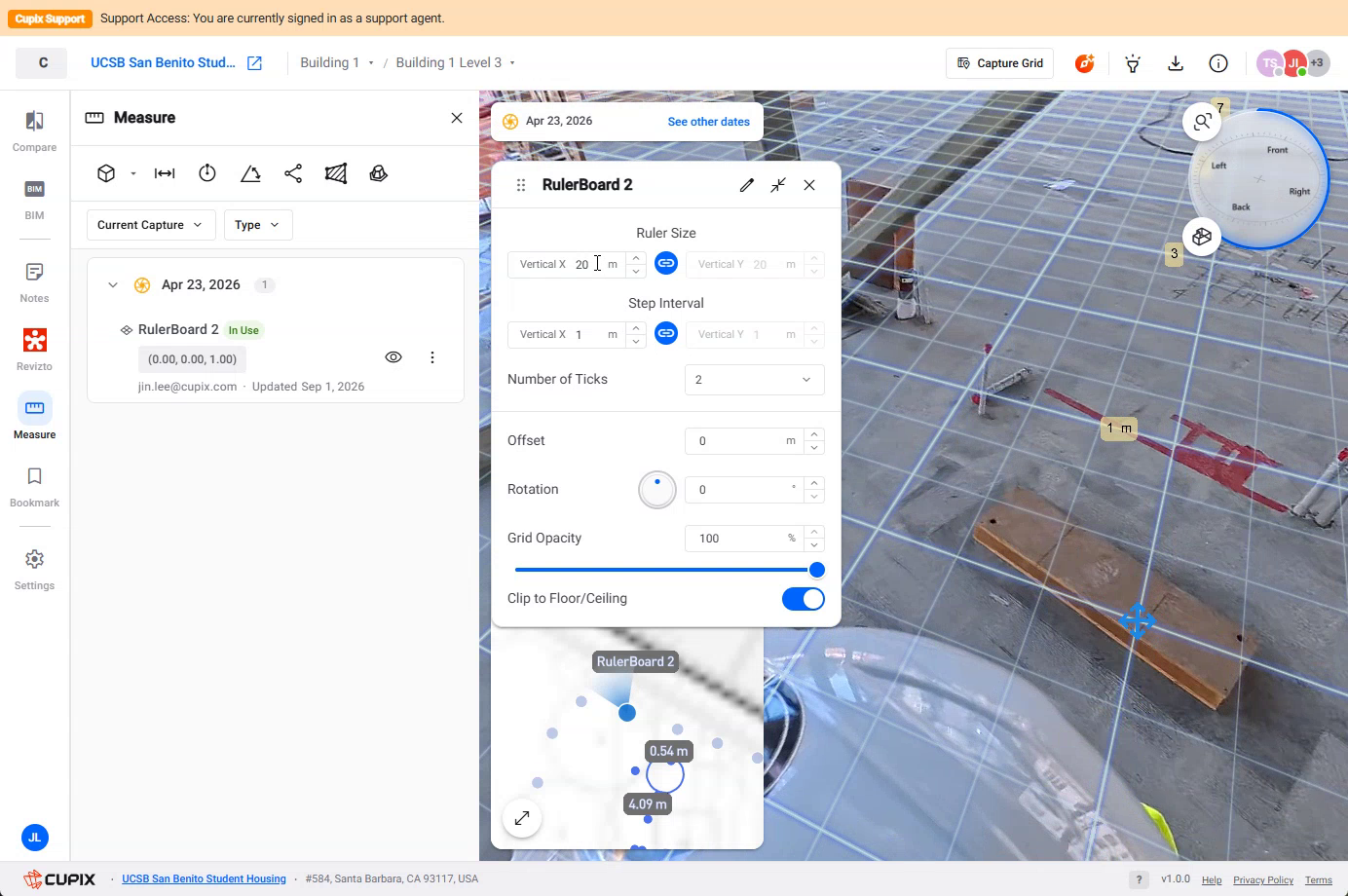Open the Number of Ticks dropdown
1348x896 pixels.
[x=755, y=380]
